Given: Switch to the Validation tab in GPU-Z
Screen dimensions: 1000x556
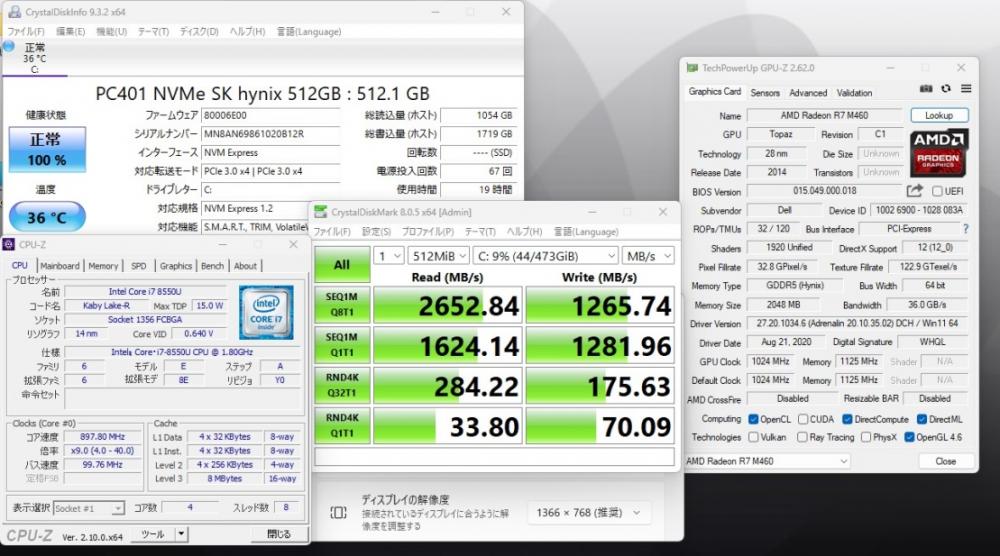Looking at the screenshot, I should pos(854,92).
